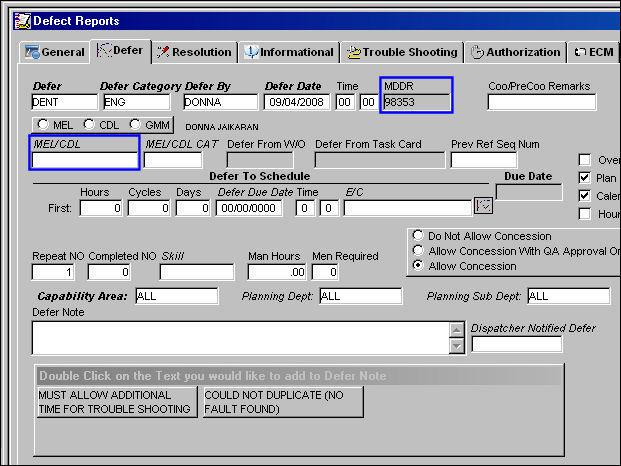Click the Men Required field
This screenshot has width=621, height=466.
coord(325,272)
